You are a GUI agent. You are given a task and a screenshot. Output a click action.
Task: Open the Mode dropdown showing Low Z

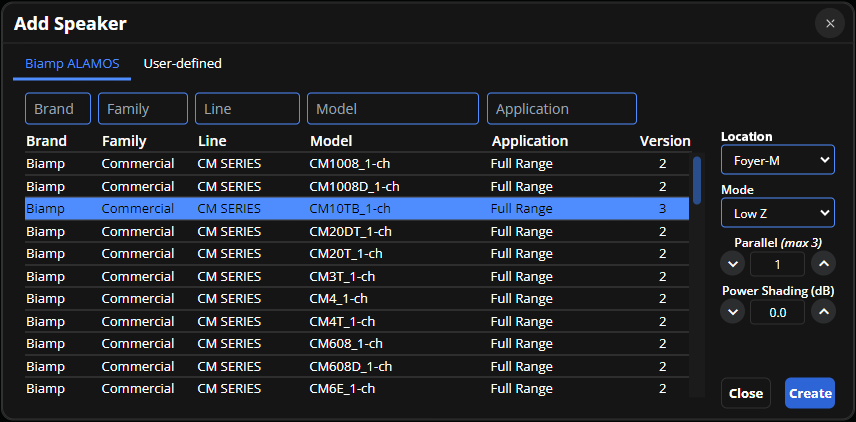click(x=777, y=212)
